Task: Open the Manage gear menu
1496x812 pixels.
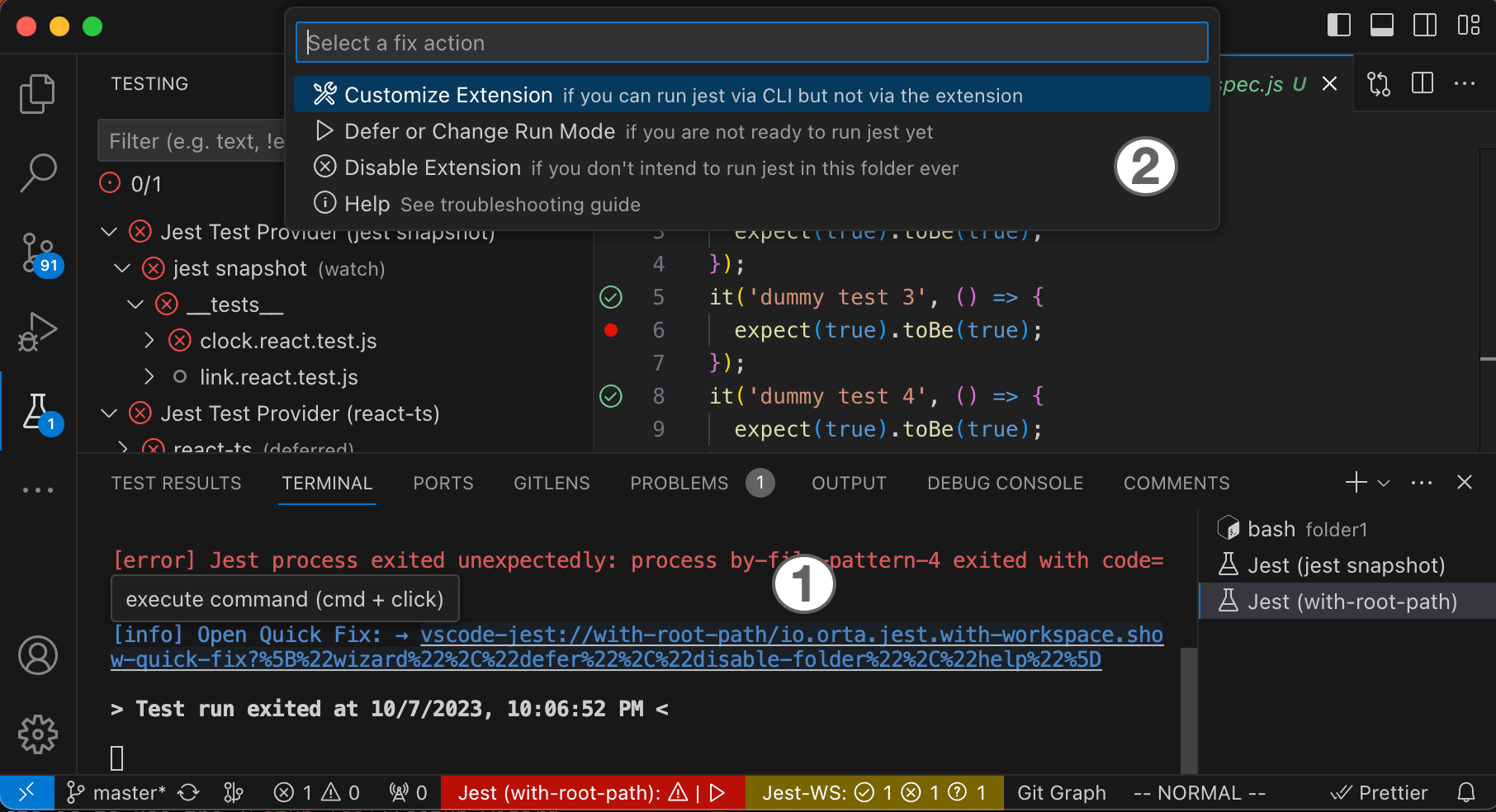Action: pos(38,734)
